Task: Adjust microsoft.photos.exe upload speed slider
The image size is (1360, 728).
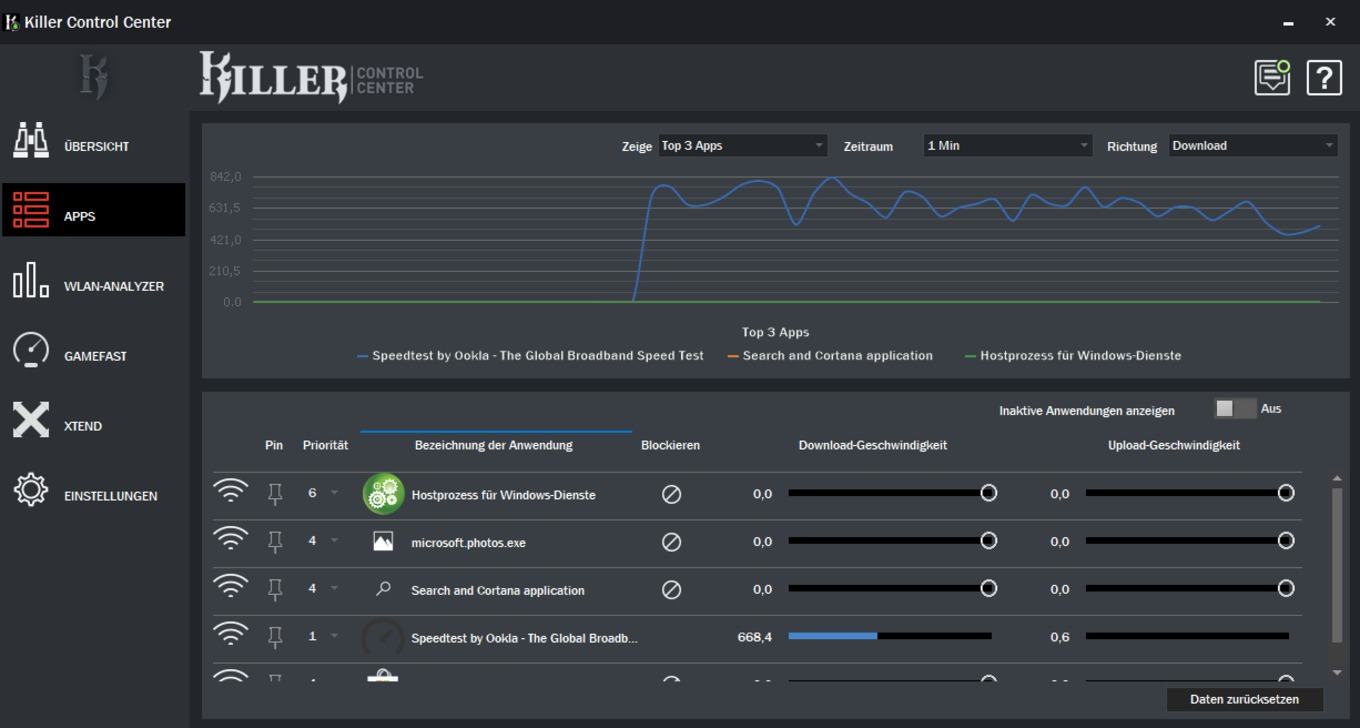Action: point(1190,541)
